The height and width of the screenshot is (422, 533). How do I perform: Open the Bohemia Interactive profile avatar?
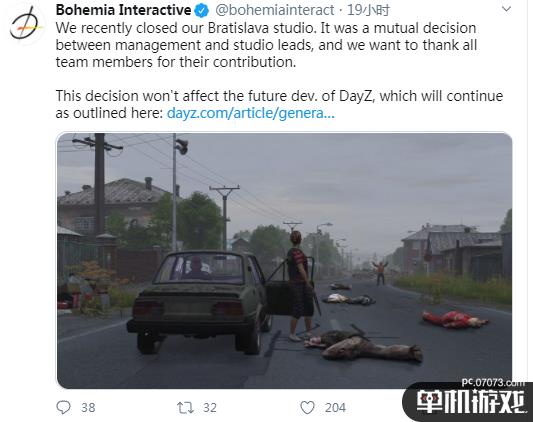click(26, 23)
